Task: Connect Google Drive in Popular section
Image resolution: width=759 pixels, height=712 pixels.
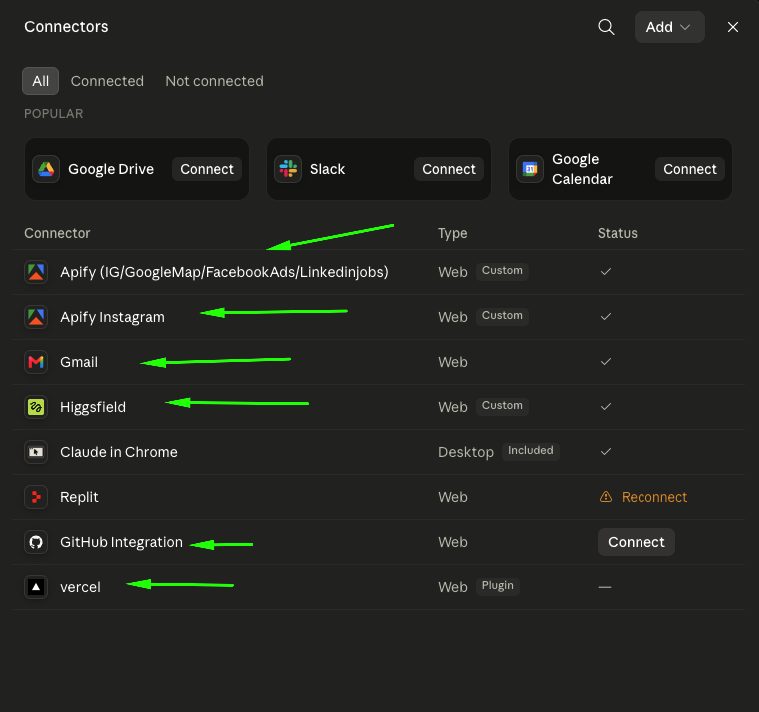Action: click(207, 169)
